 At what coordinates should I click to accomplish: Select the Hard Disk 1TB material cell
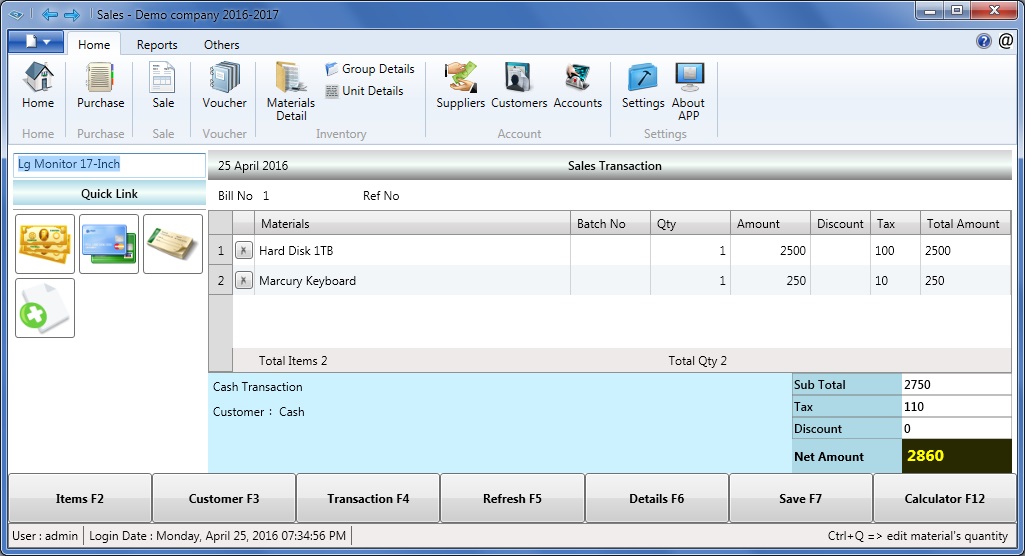coord(412,250)
